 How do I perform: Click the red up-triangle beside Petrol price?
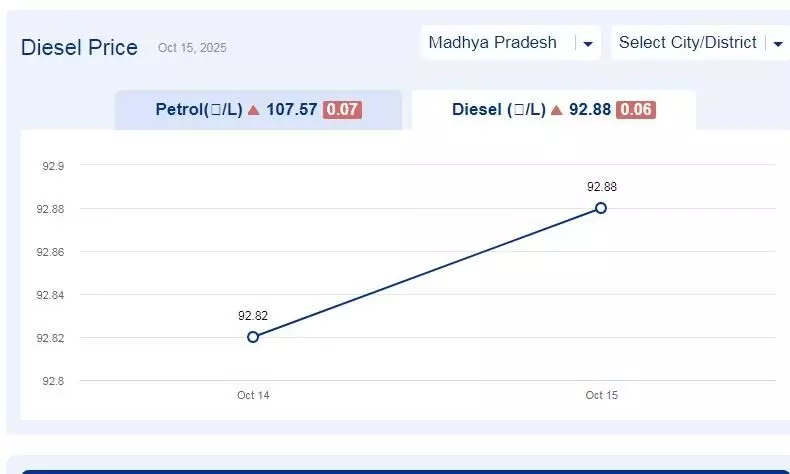coord(254,110)
